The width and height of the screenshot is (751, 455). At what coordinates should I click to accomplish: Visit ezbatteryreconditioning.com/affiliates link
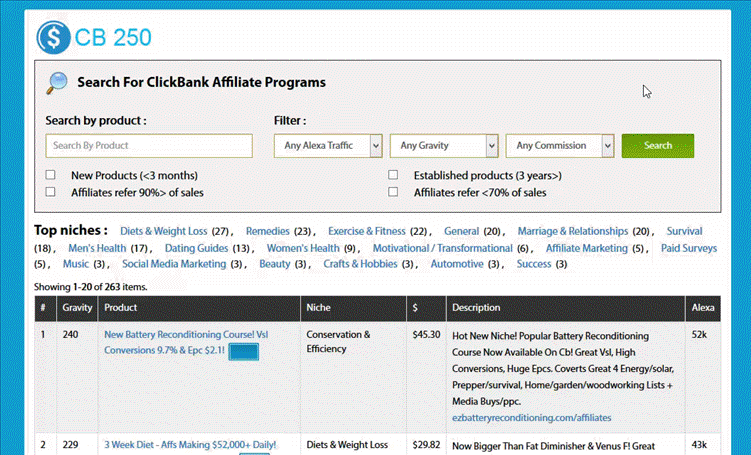tap(531, 417)
